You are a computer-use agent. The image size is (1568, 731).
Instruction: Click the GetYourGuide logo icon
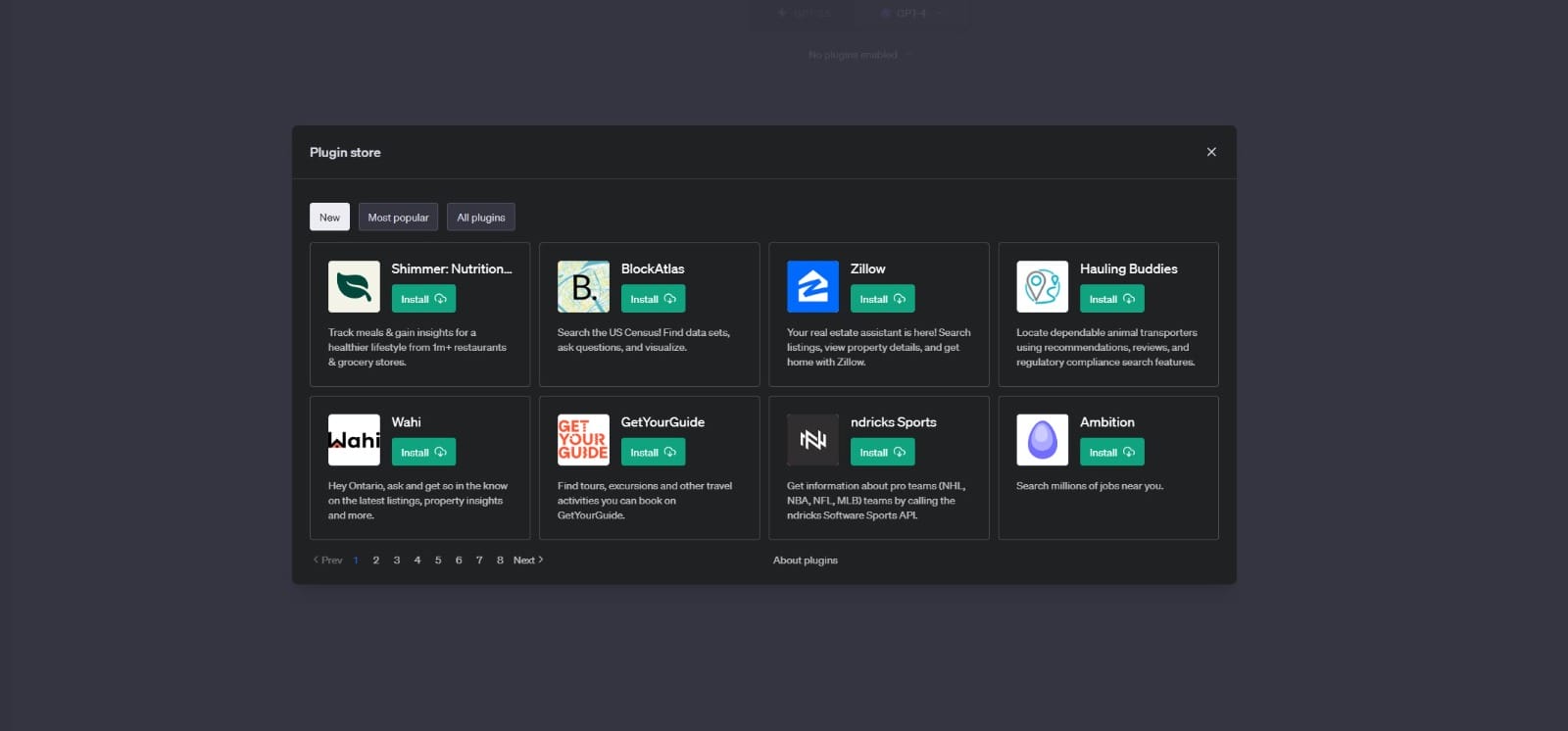pos(583,440)
